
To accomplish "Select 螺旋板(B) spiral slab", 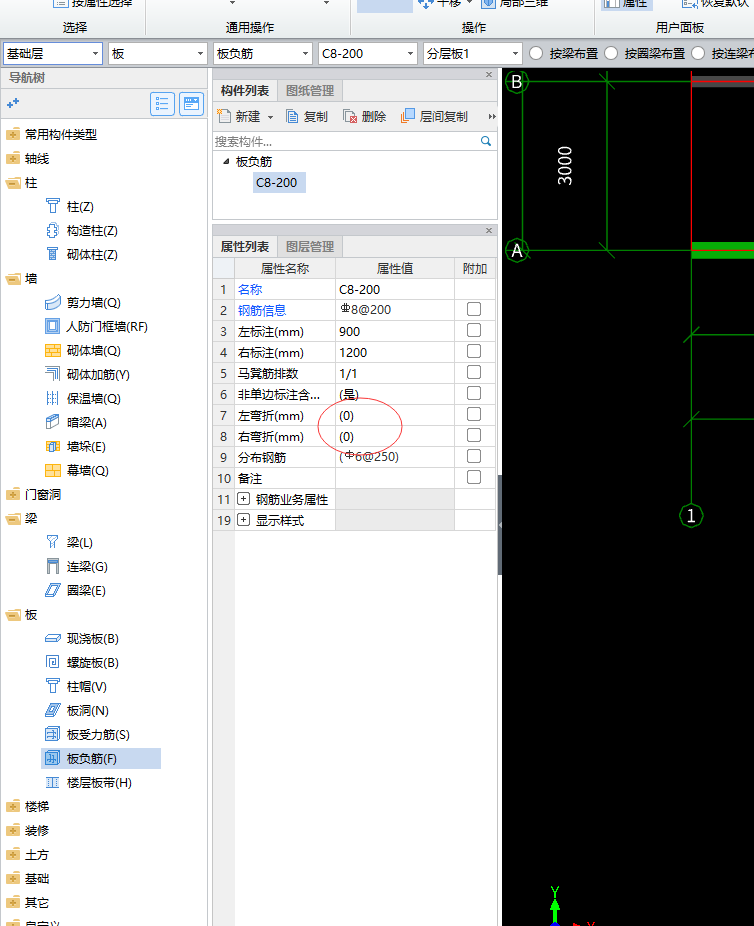I will [93, 663].
